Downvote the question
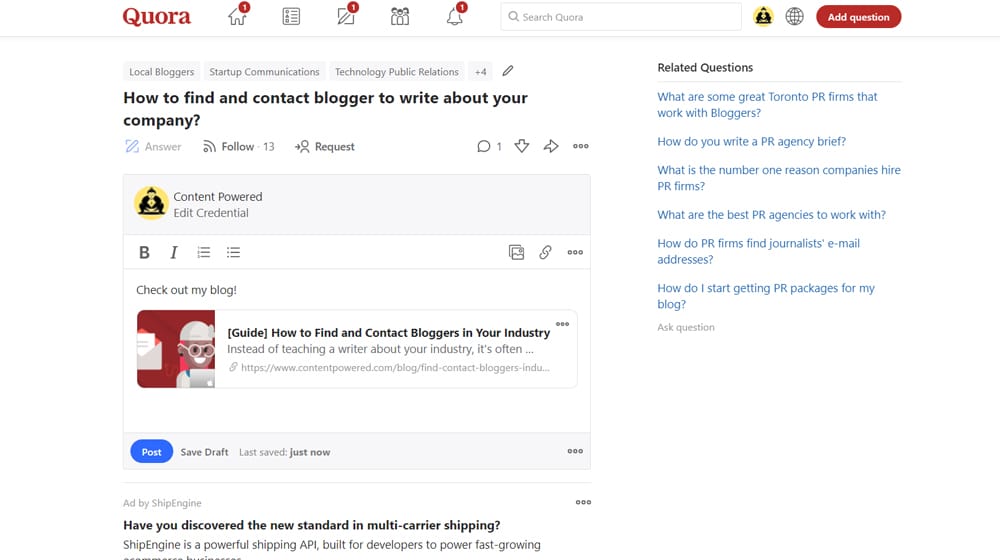The image size is (1000, 560). [522, 146]
